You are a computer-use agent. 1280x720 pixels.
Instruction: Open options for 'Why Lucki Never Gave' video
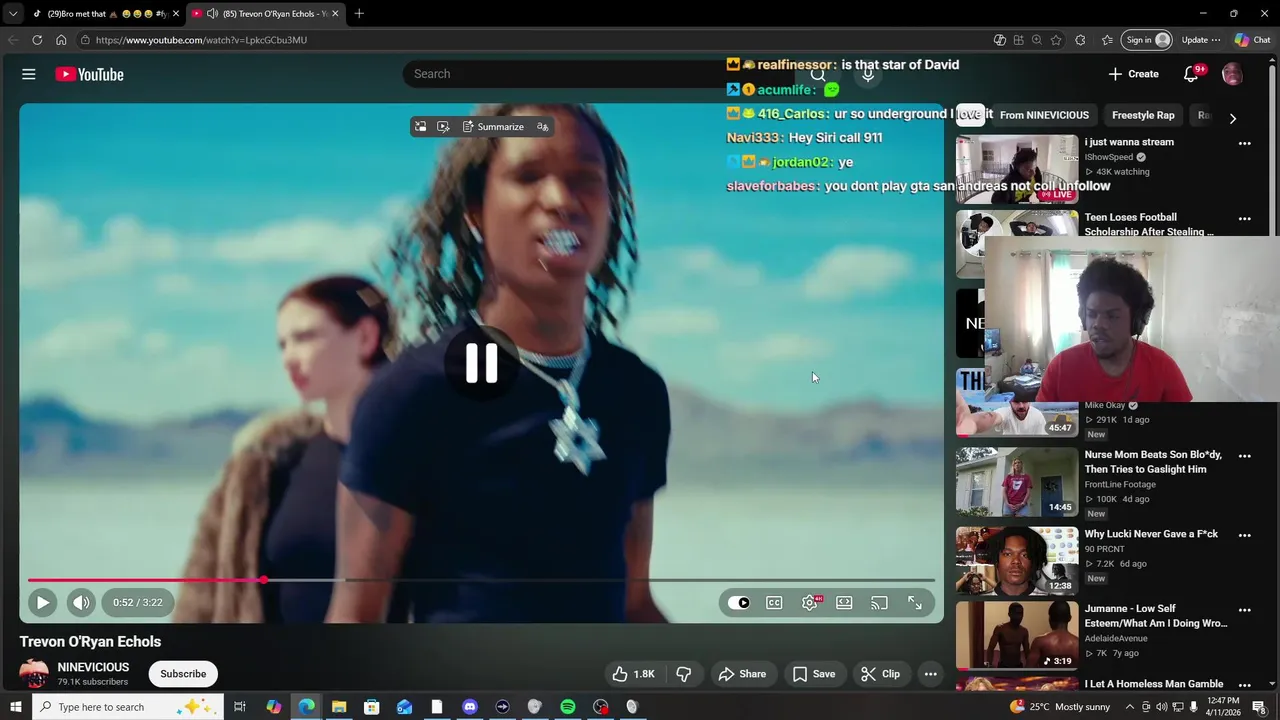point(1245,535)
